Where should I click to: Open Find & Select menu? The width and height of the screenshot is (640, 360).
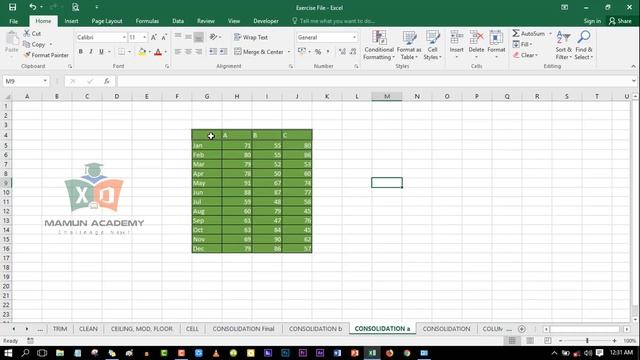click(584, 45)
